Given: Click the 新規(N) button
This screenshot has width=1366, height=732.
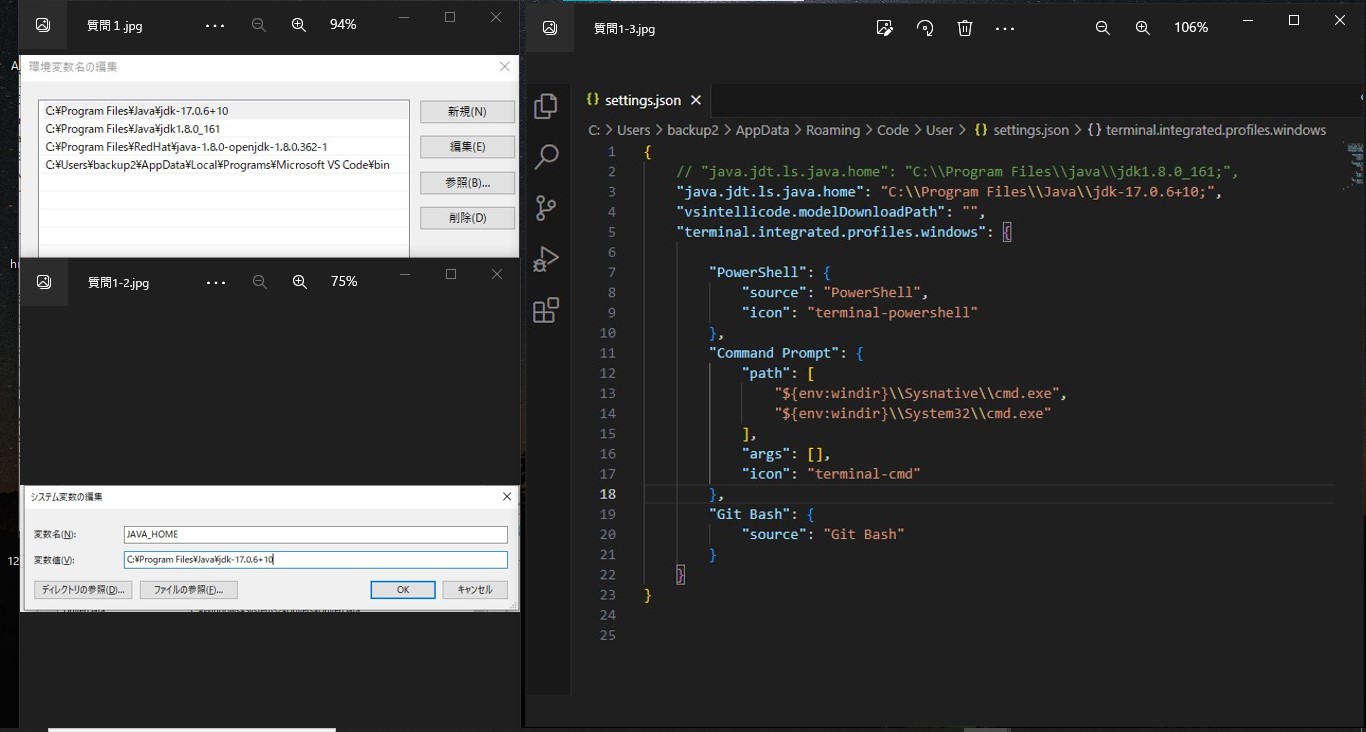Looking at the screenshot, I should [x=467, y=112].
